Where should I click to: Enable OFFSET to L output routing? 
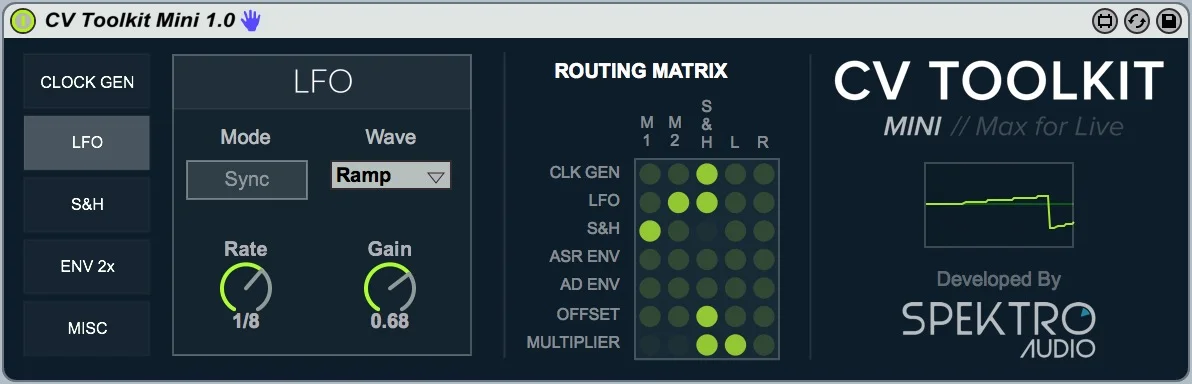click(735, 316)
